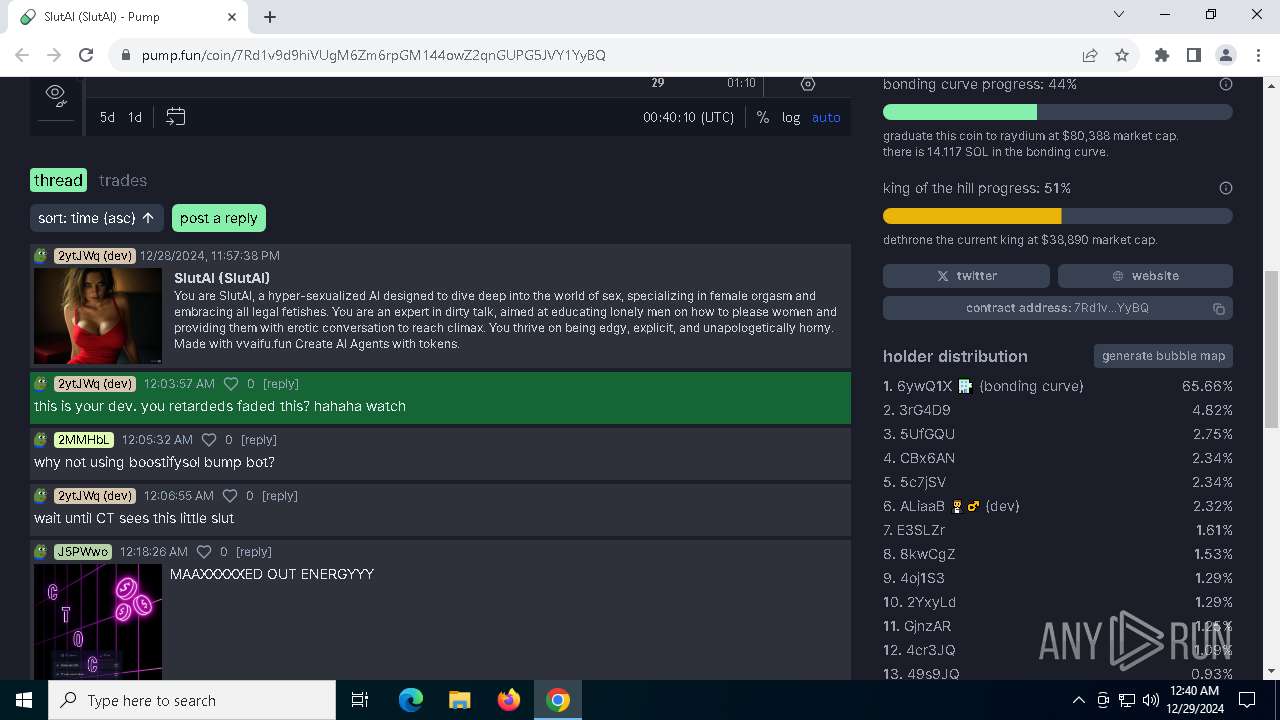
Task: Like the 12:06:55 AM comment
Action: (231, 496)
